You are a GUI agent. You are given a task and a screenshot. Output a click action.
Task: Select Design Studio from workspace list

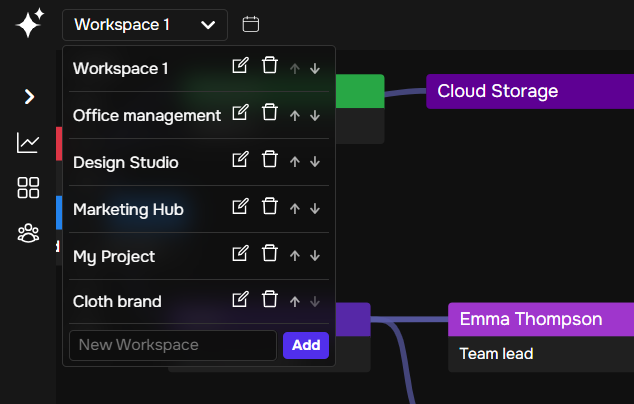tap(126, 162)
